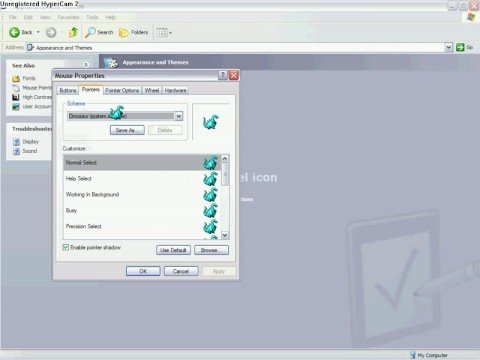Click the Mouse Properties help question icon
Image resolution: width=480 pixels, height=360 pixels.
pos(223,75)
